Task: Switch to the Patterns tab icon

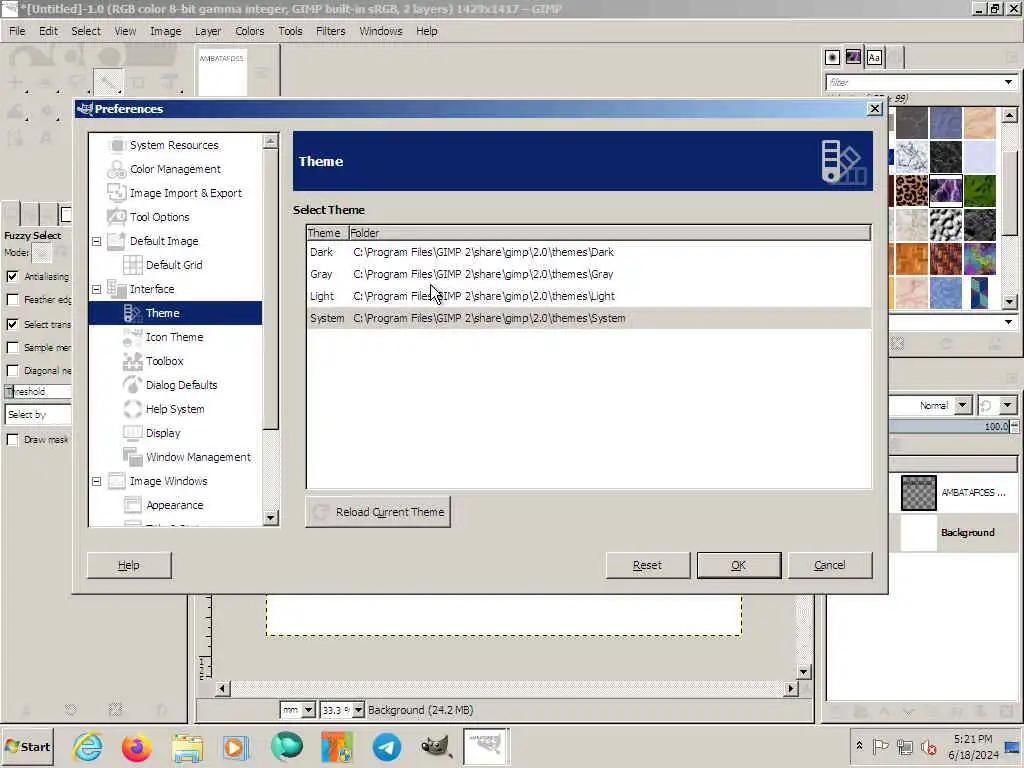Action: (x=853, y=57)
